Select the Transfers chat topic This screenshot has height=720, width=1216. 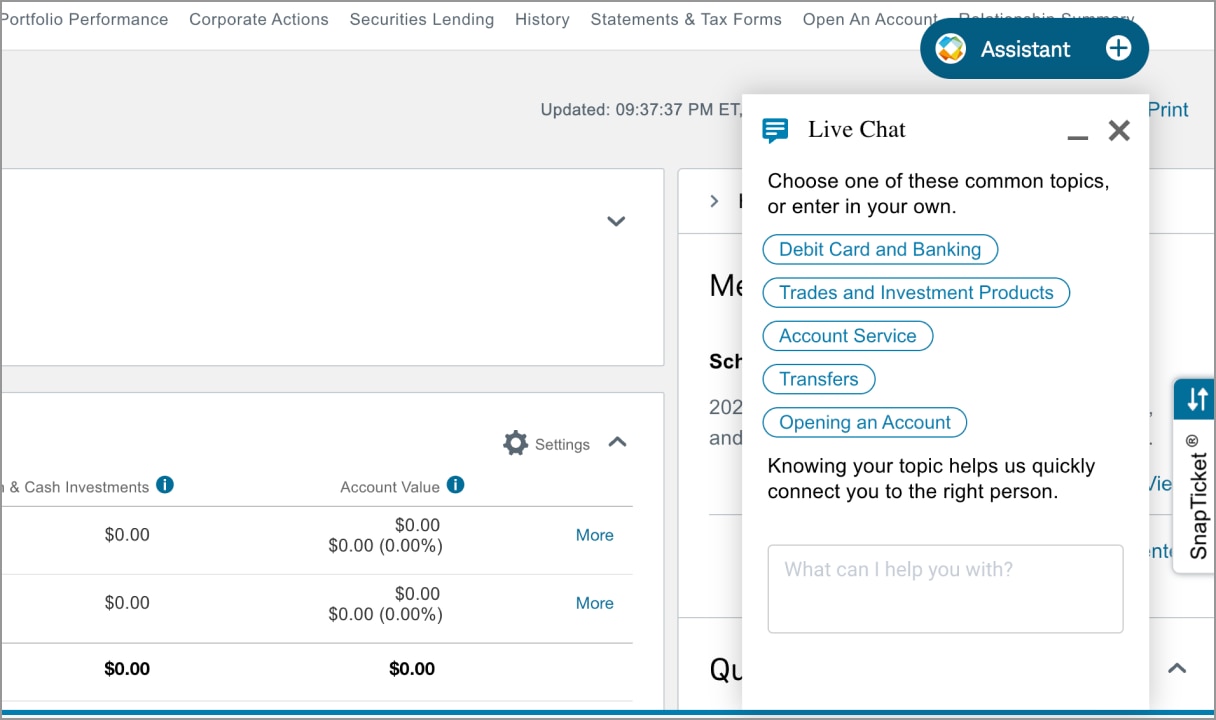(x=818, y=379)
